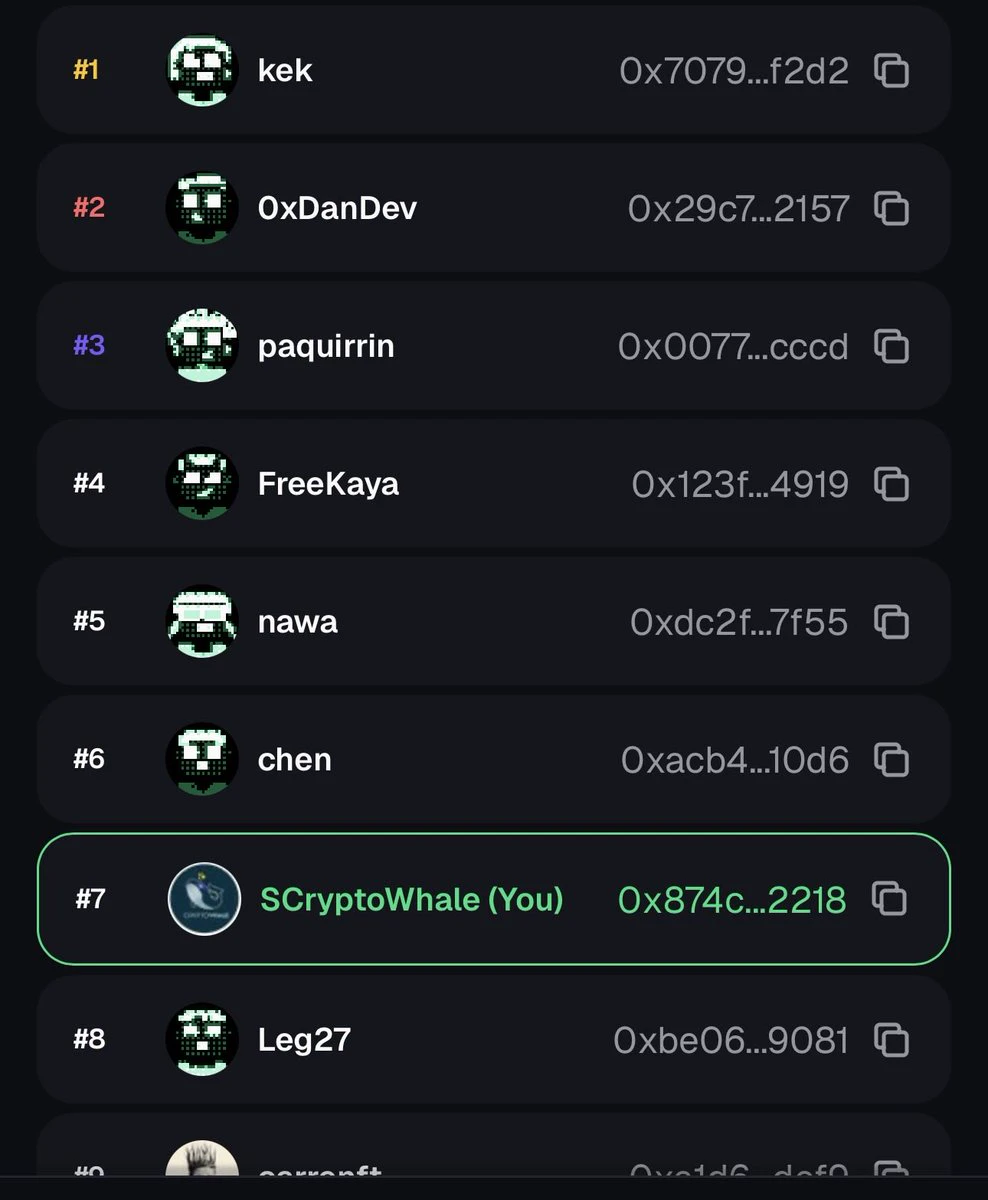
Task: Open the username paquirrin
Action: pyautogui.click(x=326, y=346)
